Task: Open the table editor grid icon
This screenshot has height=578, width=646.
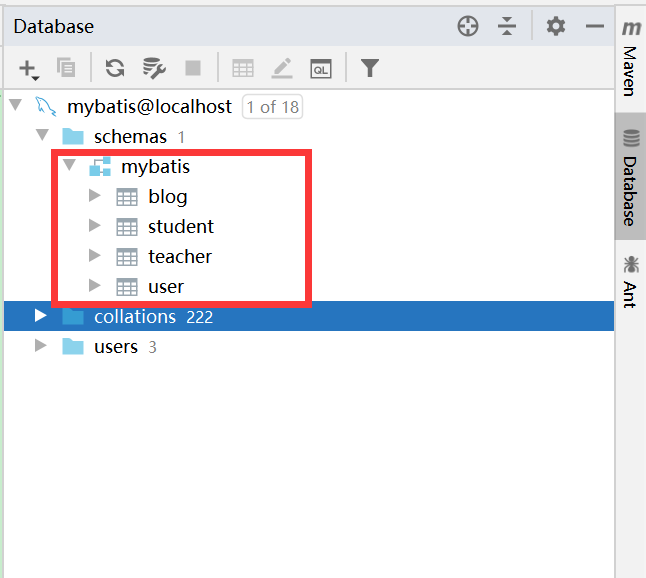Action: 243,68
